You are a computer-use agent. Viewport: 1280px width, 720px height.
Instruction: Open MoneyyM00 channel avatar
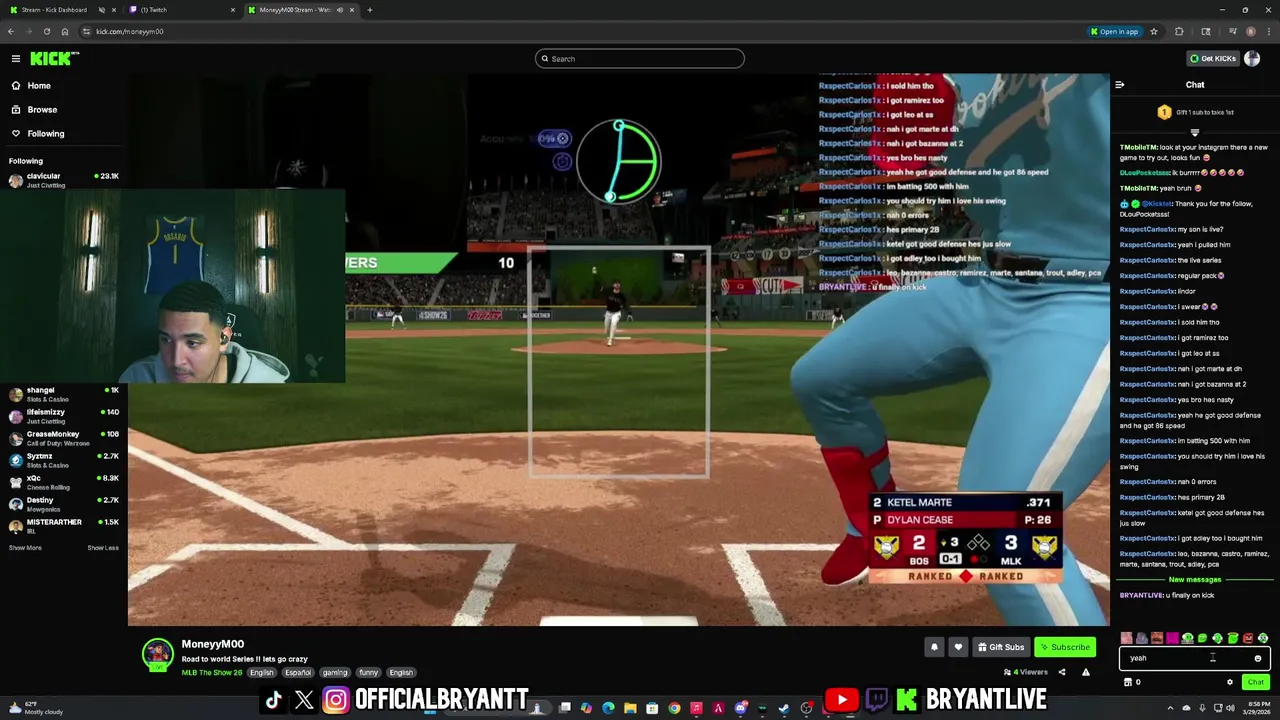click(x=157, y=654)
